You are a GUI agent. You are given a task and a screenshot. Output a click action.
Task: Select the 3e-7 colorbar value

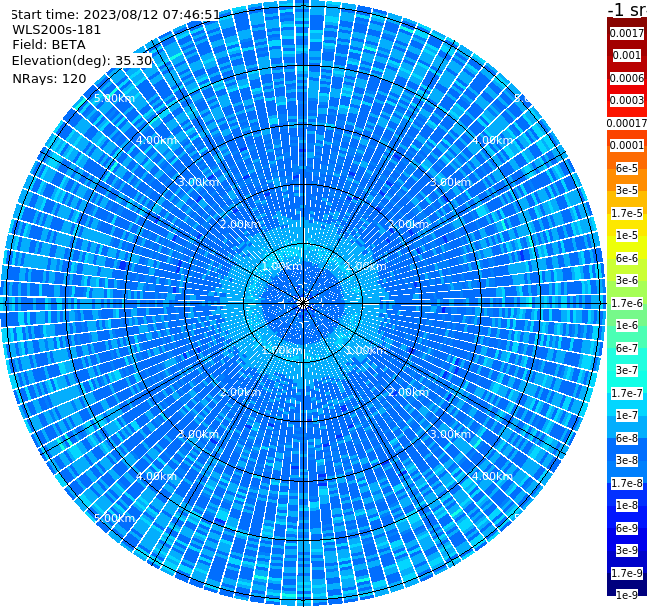point(627,370)
